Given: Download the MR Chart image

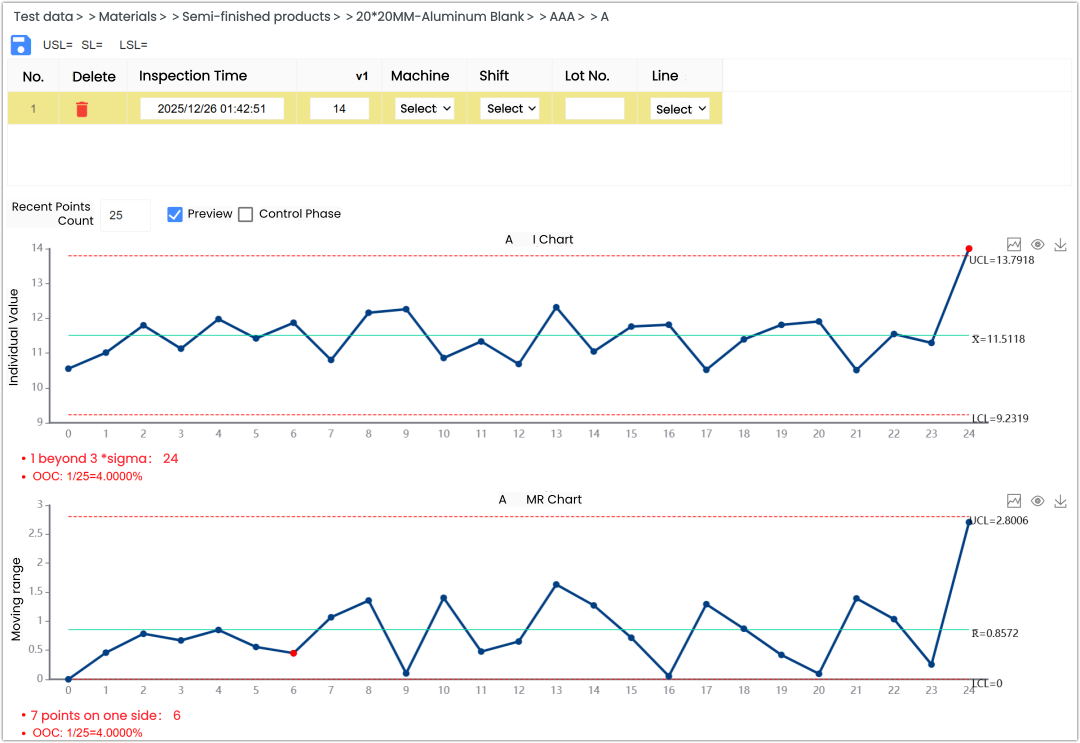Looking at the screenshot, I should tap(1061, 500).
